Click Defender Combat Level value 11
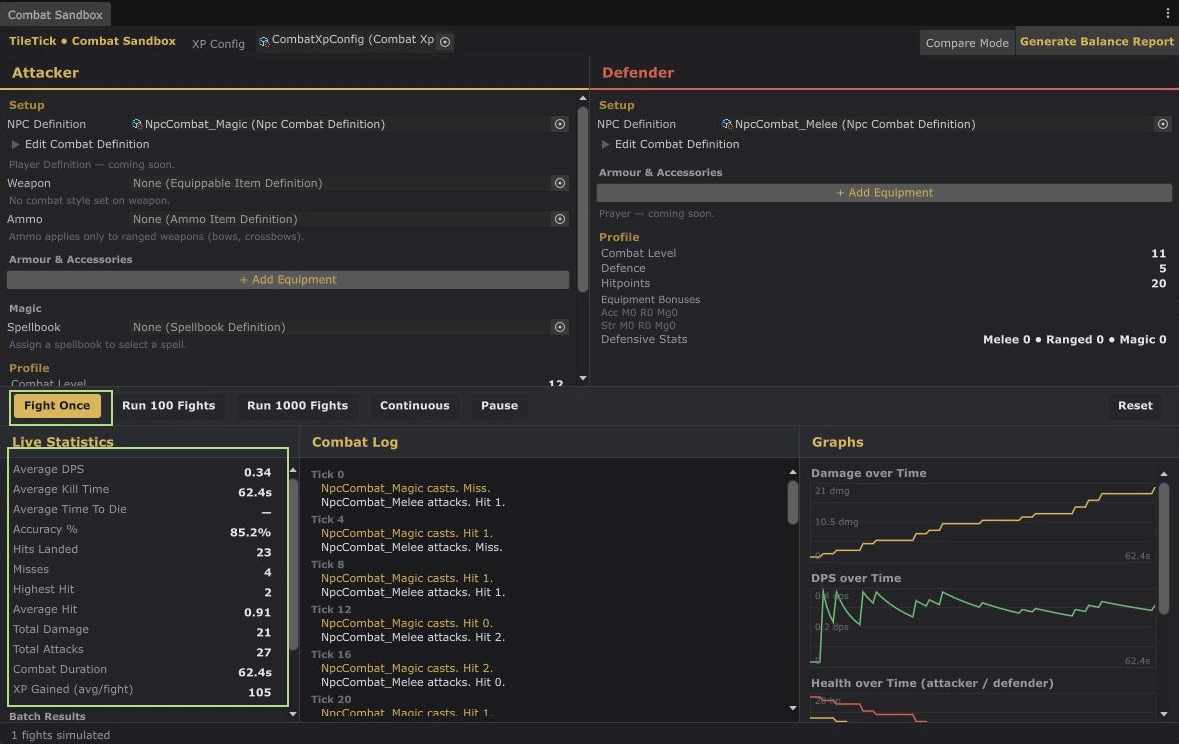 [1158, 254]
